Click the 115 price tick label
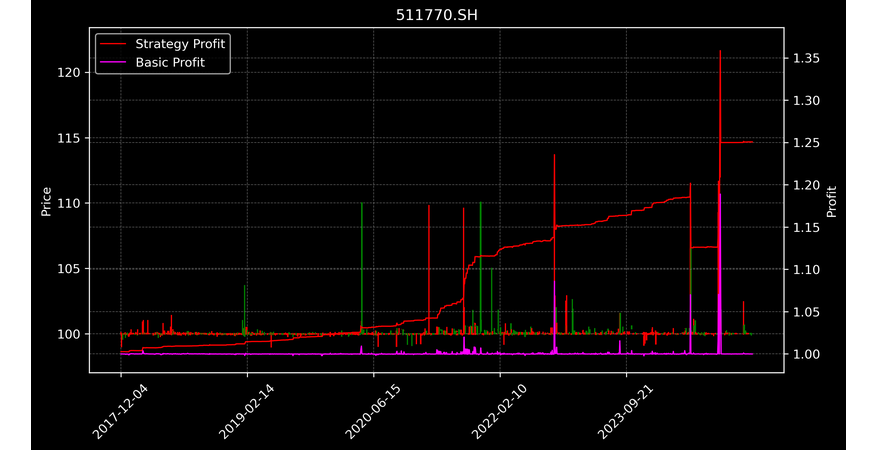The width and height of the screenshot is (878, 450). coord(68,138)
